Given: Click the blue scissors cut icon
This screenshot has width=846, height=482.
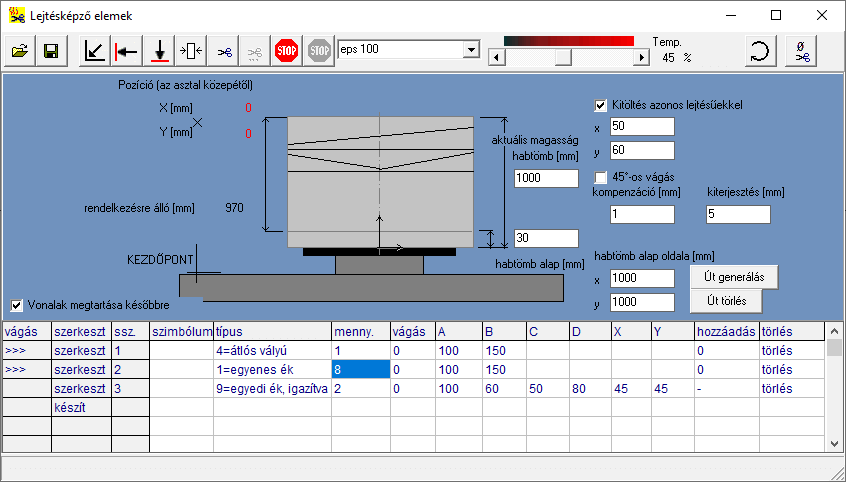Looking at the screenshot, I should click(x=223, y=50).
